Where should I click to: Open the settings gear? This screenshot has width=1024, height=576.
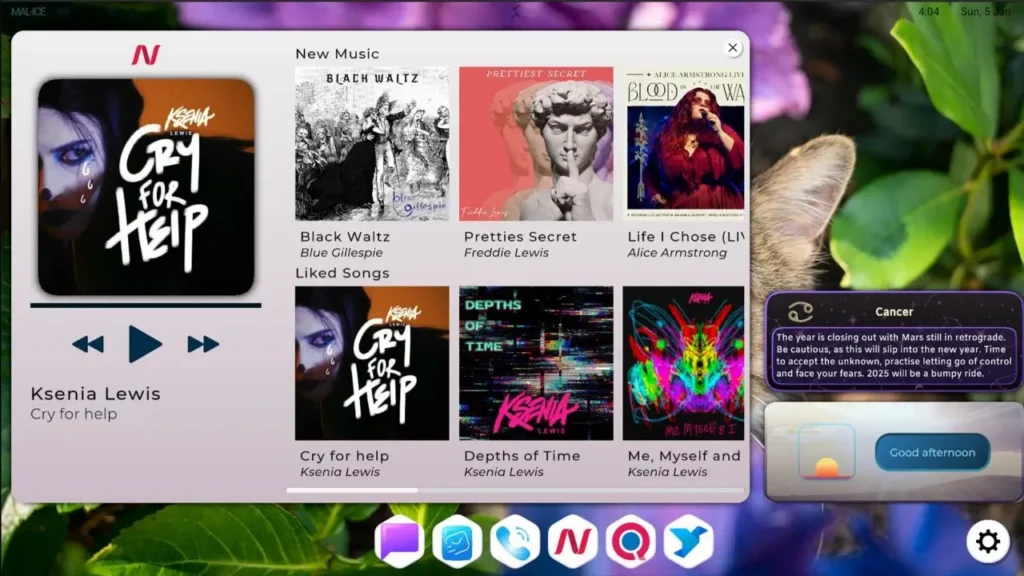point(988,541)
